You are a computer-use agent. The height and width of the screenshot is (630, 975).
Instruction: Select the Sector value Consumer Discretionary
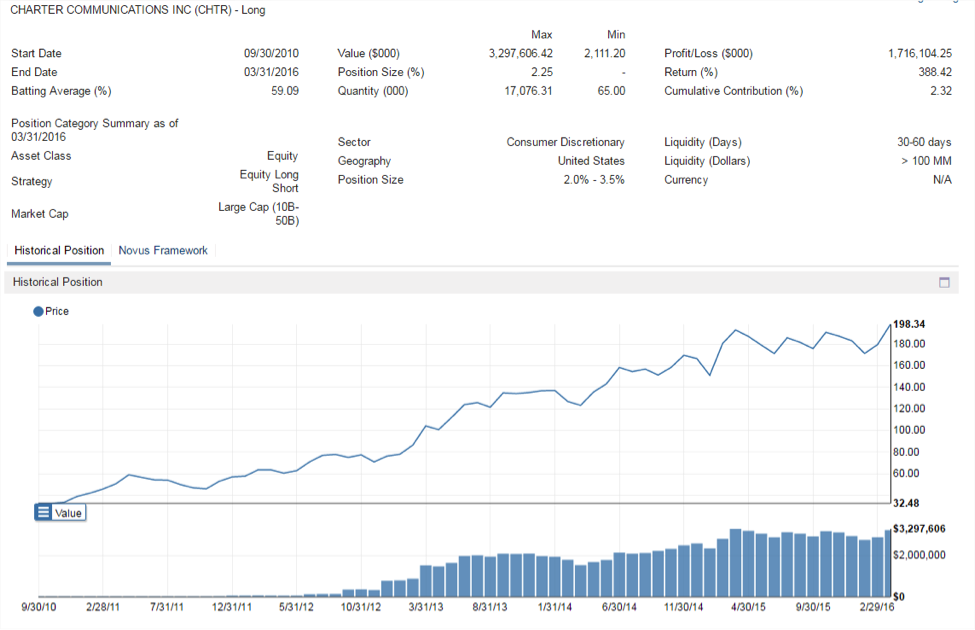(x=565, y=142)
